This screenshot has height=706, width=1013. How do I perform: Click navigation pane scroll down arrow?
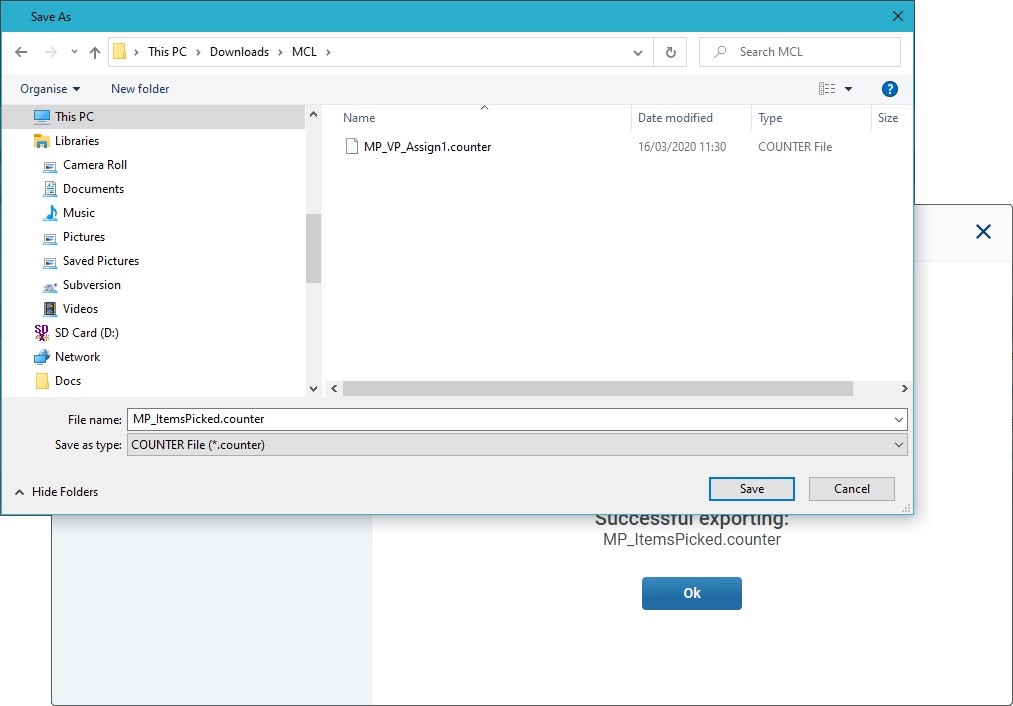[x=313, y=389]
